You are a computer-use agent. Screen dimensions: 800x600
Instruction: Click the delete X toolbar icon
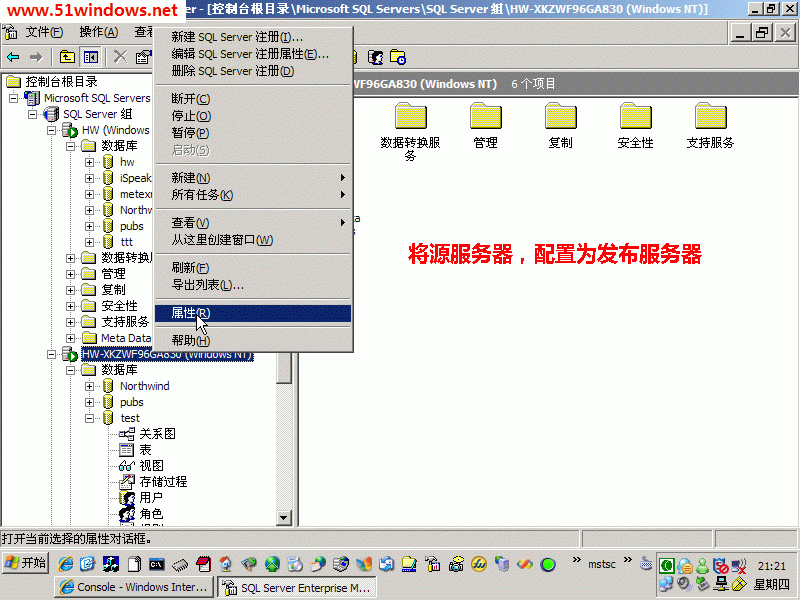tap(120, 57)
